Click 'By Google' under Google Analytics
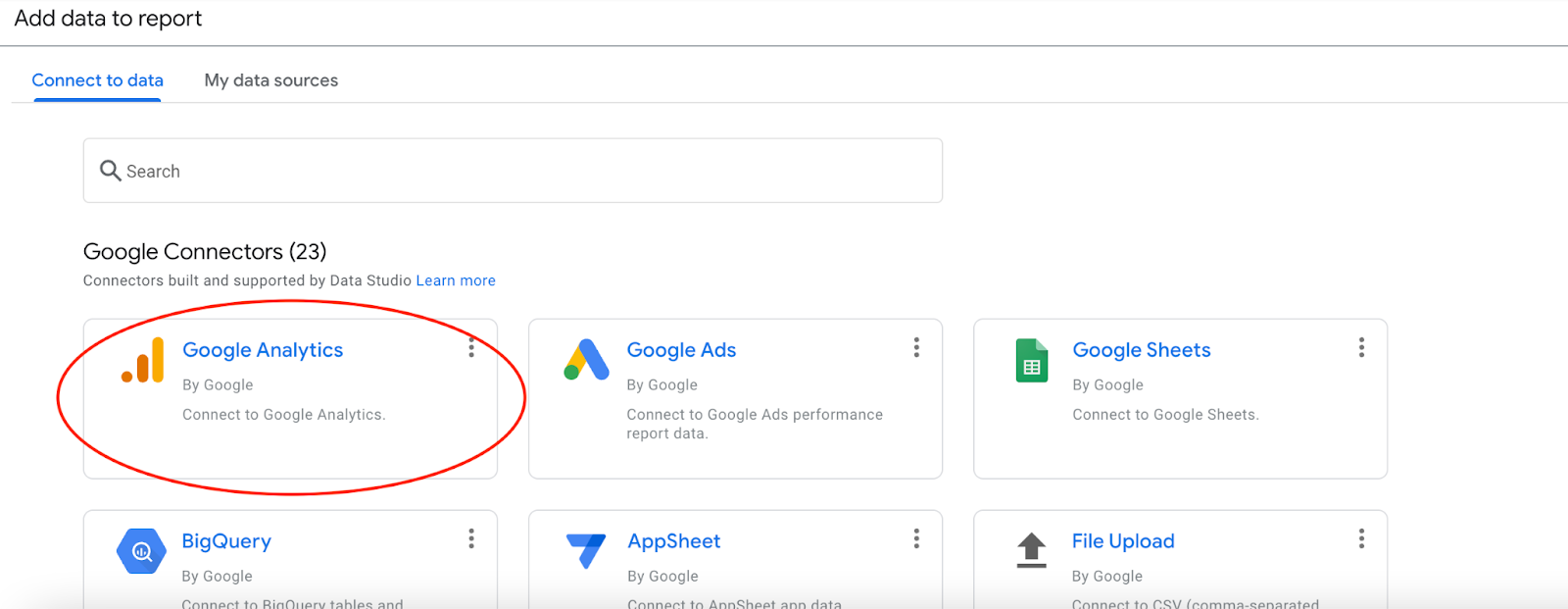1568x609 pixels. [218, 385]
